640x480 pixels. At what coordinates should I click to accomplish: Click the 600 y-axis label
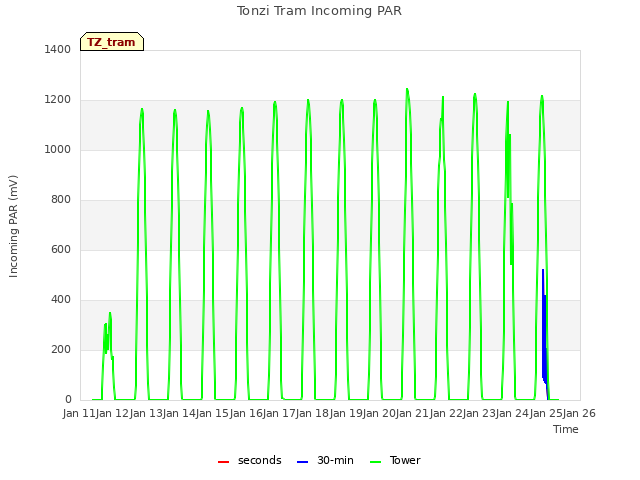tap(61, 250)
